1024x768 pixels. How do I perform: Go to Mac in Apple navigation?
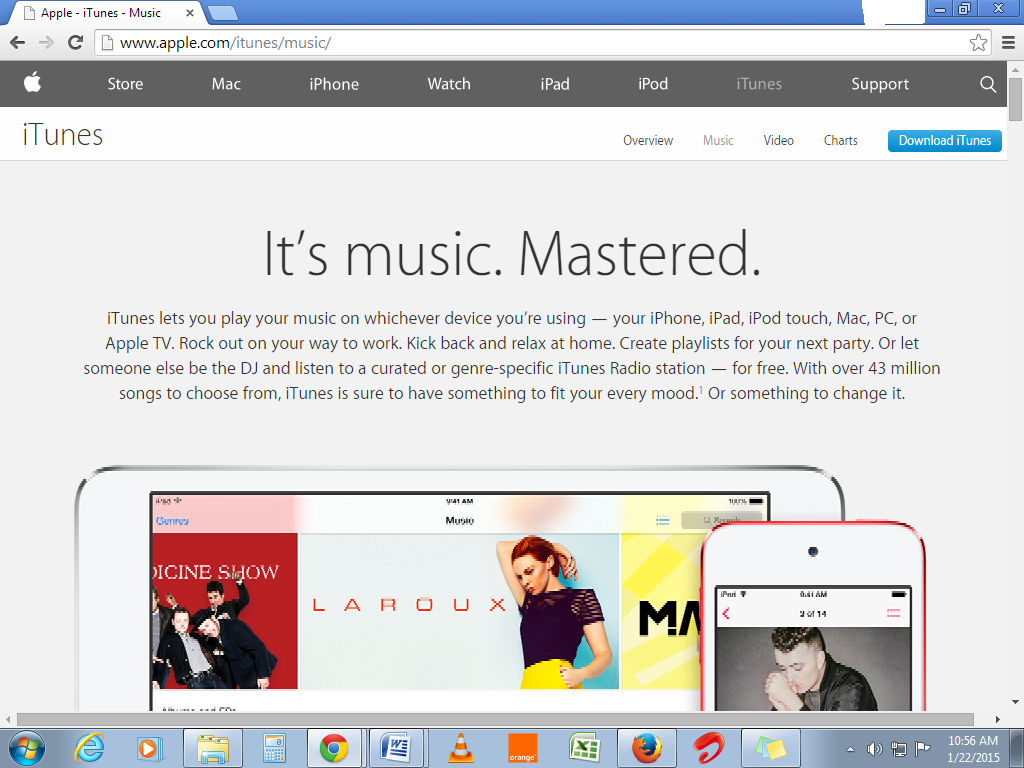tap(226, 84)
